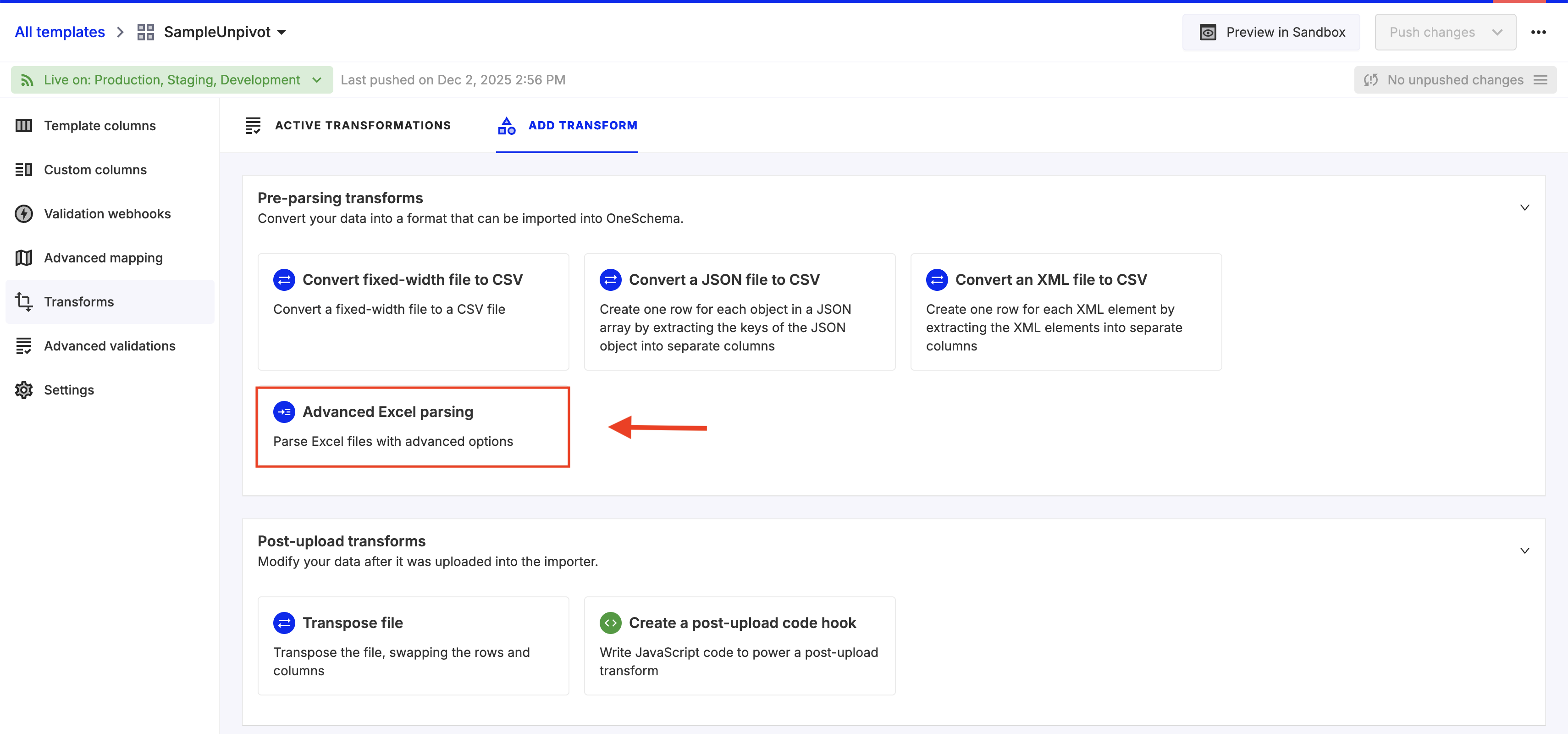Select Convert a JSON file to CSV card

coord(739,311)
